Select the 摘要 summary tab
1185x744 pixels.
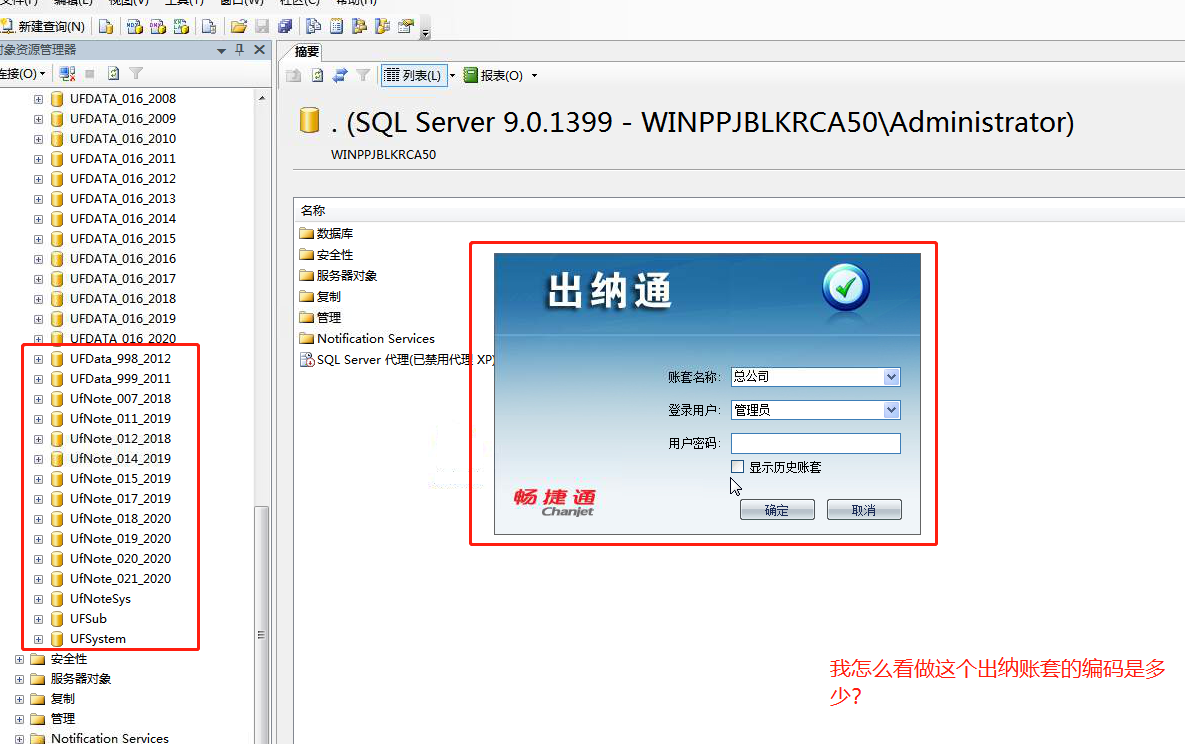tap(306, 51)
